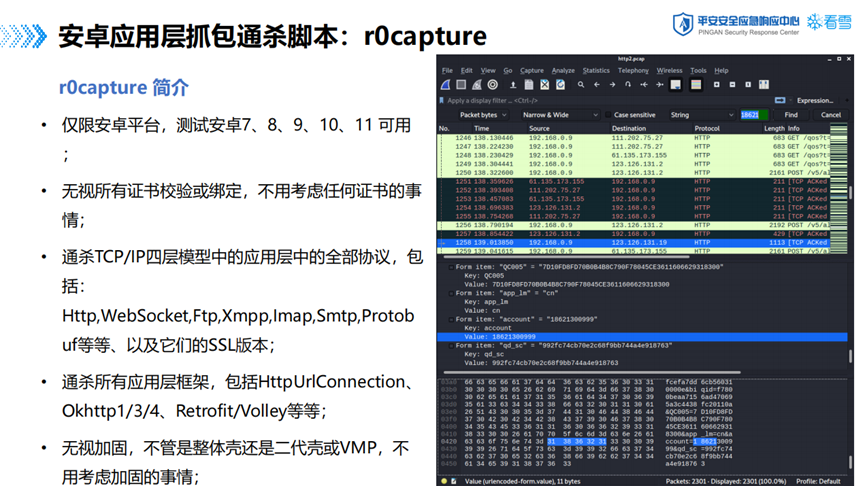Screen dimensions: 865x486
Task: Start capturing with the shark fin icon
Action: tap(446, 85)
